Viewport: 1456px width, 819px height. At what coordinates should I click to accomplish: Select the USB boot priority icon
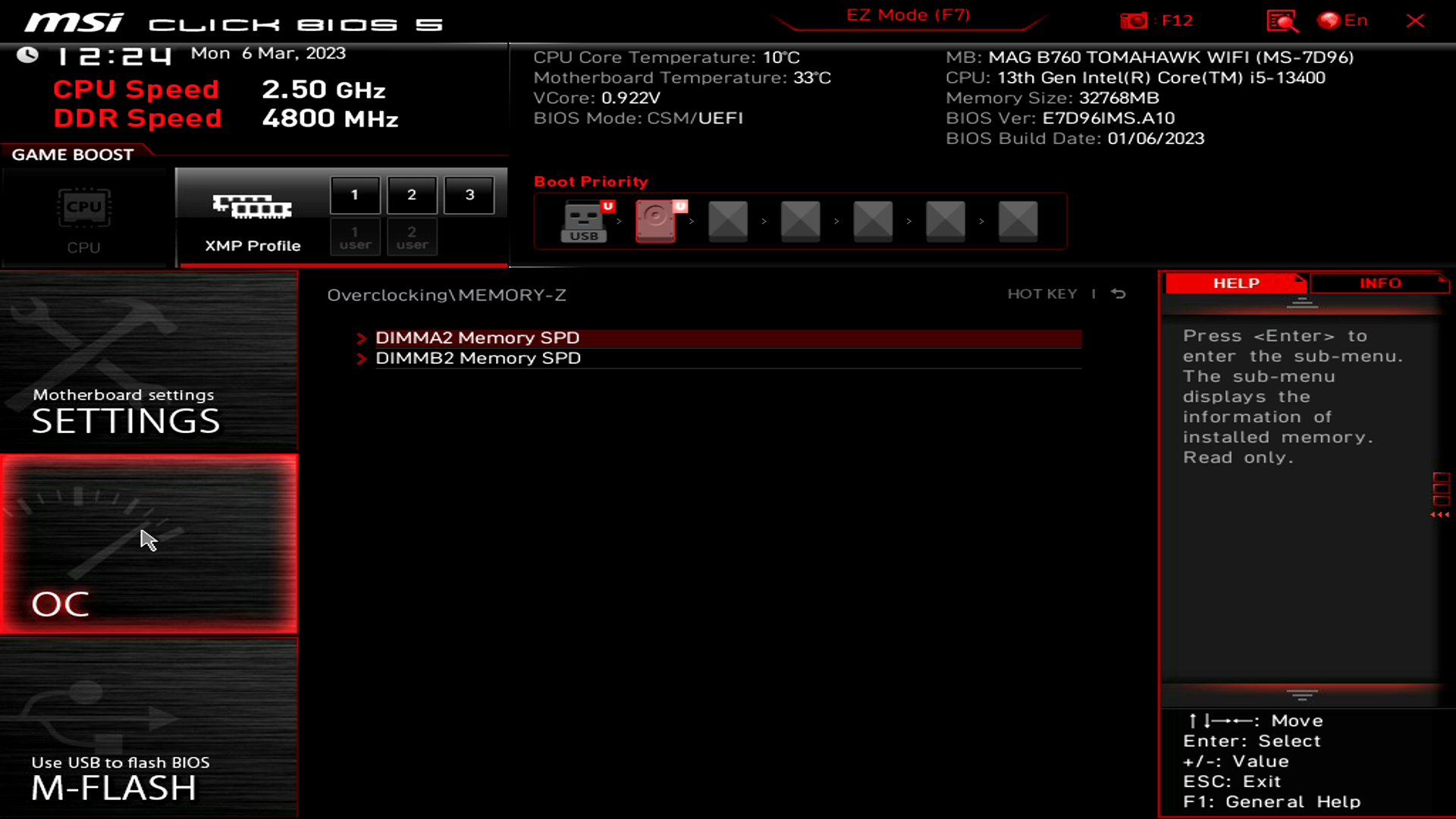pyautogui.click(x=583, y=220)
